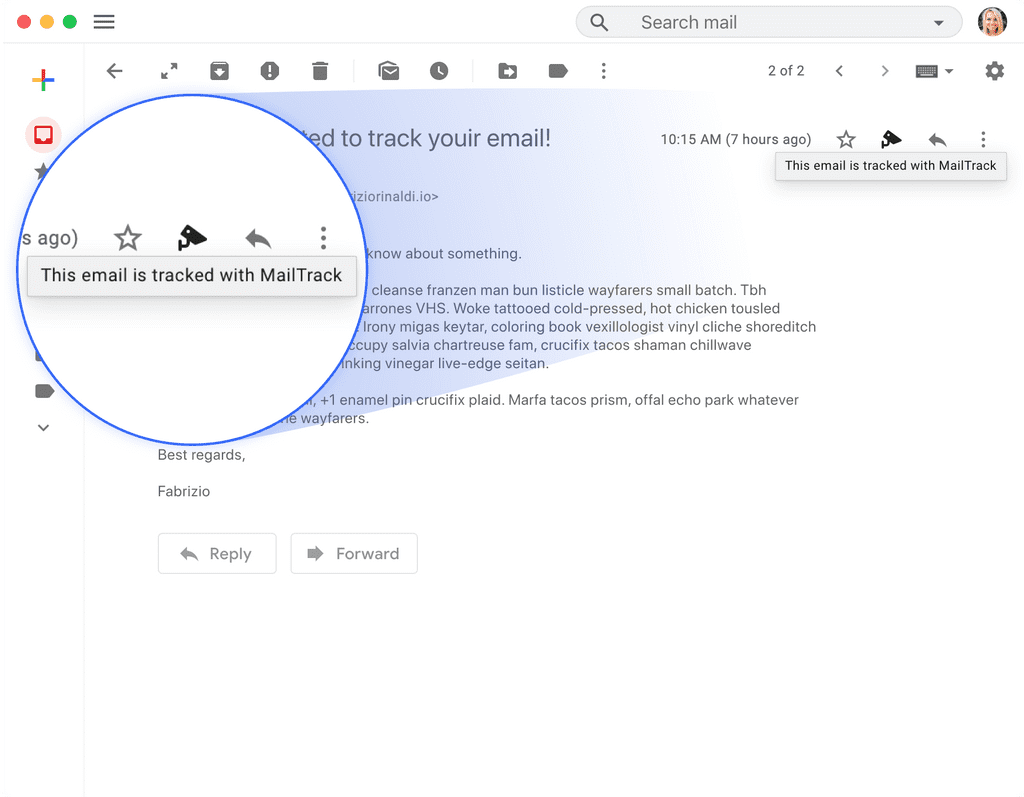Go to the newer email arrow
Viewport: 1024px width, 797px height.
pos(839,71)
